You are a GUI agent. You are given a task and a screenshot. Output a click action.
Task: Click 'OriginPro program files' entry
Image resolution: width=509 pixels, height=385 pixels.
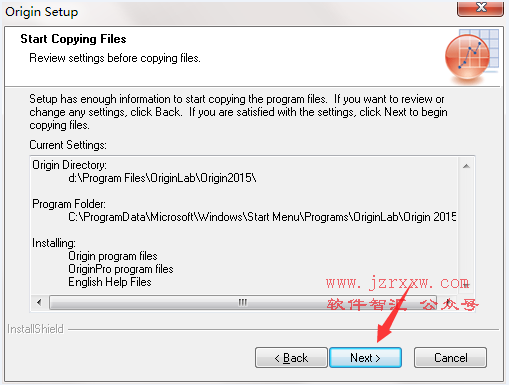point(121,269)
